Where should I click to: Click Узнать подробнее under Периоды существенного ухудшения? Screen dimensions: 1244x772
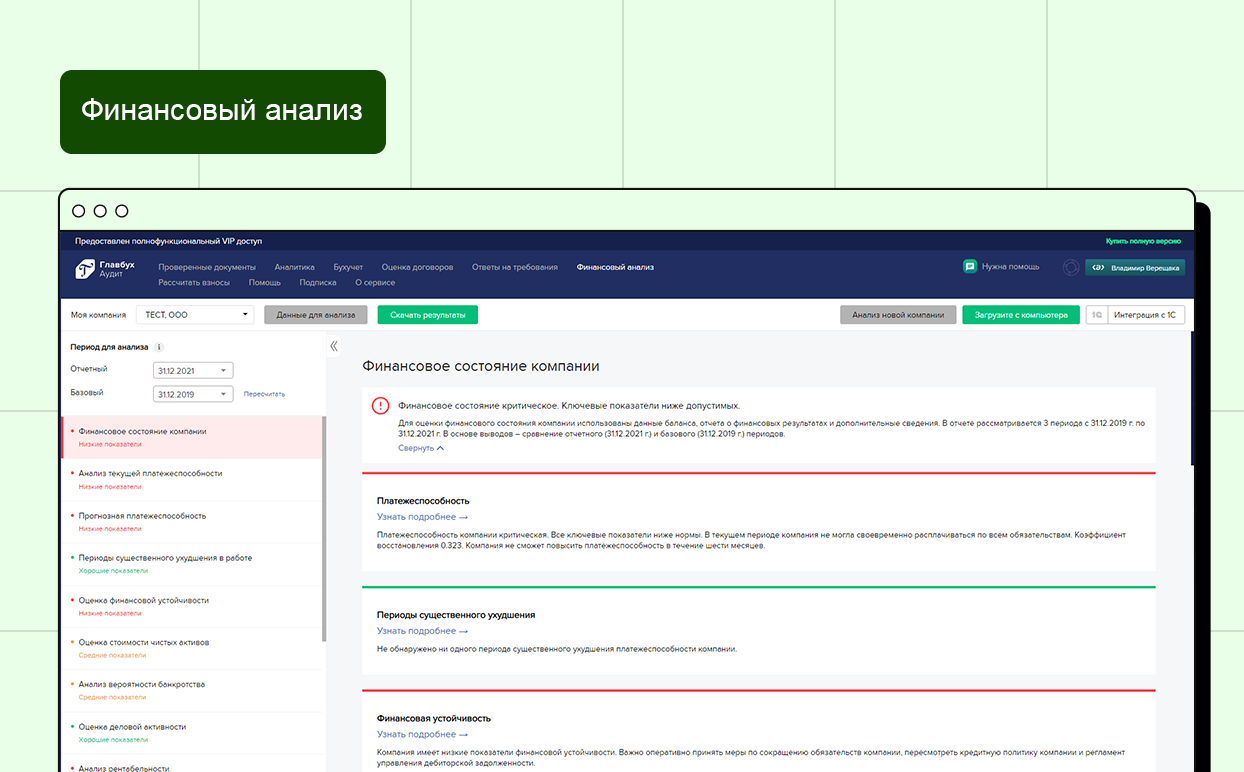pos(422,631)
